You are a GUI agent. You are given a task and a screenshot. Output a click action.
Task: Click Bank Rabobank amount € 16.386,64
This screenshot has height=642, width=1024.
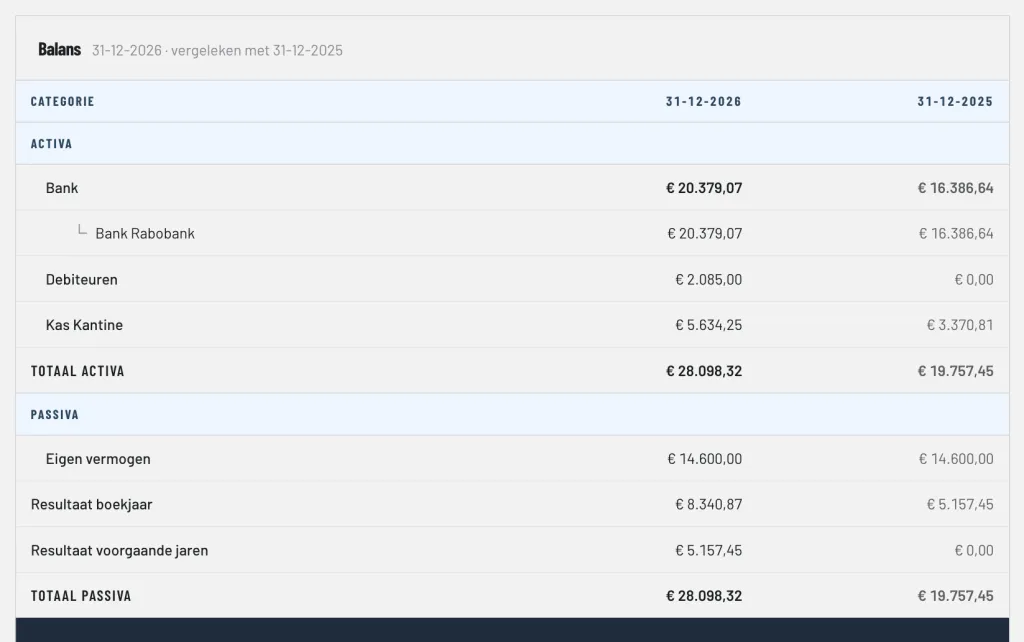(956, 234)
